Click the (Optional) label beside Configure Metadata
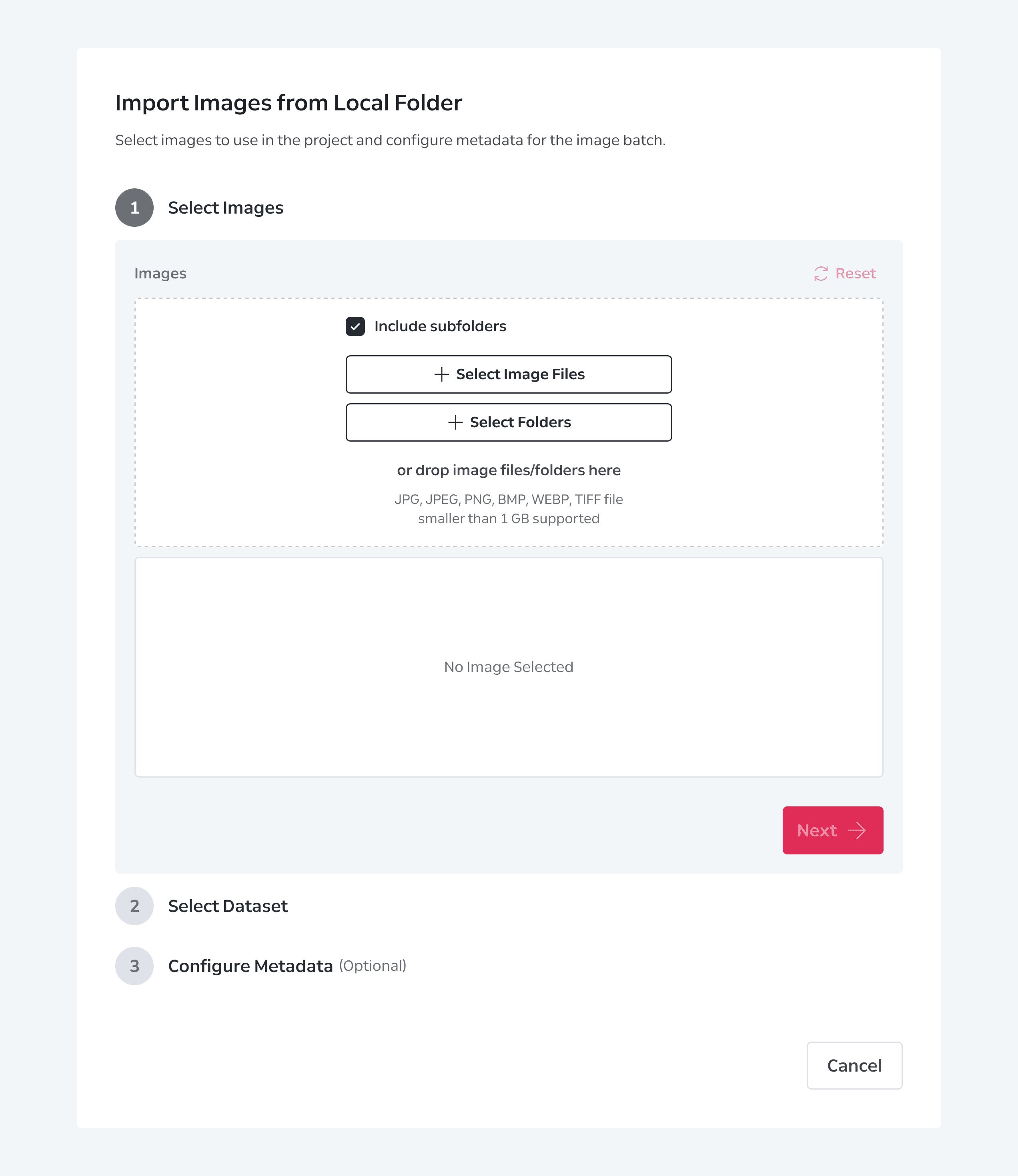 coord(373,966)
